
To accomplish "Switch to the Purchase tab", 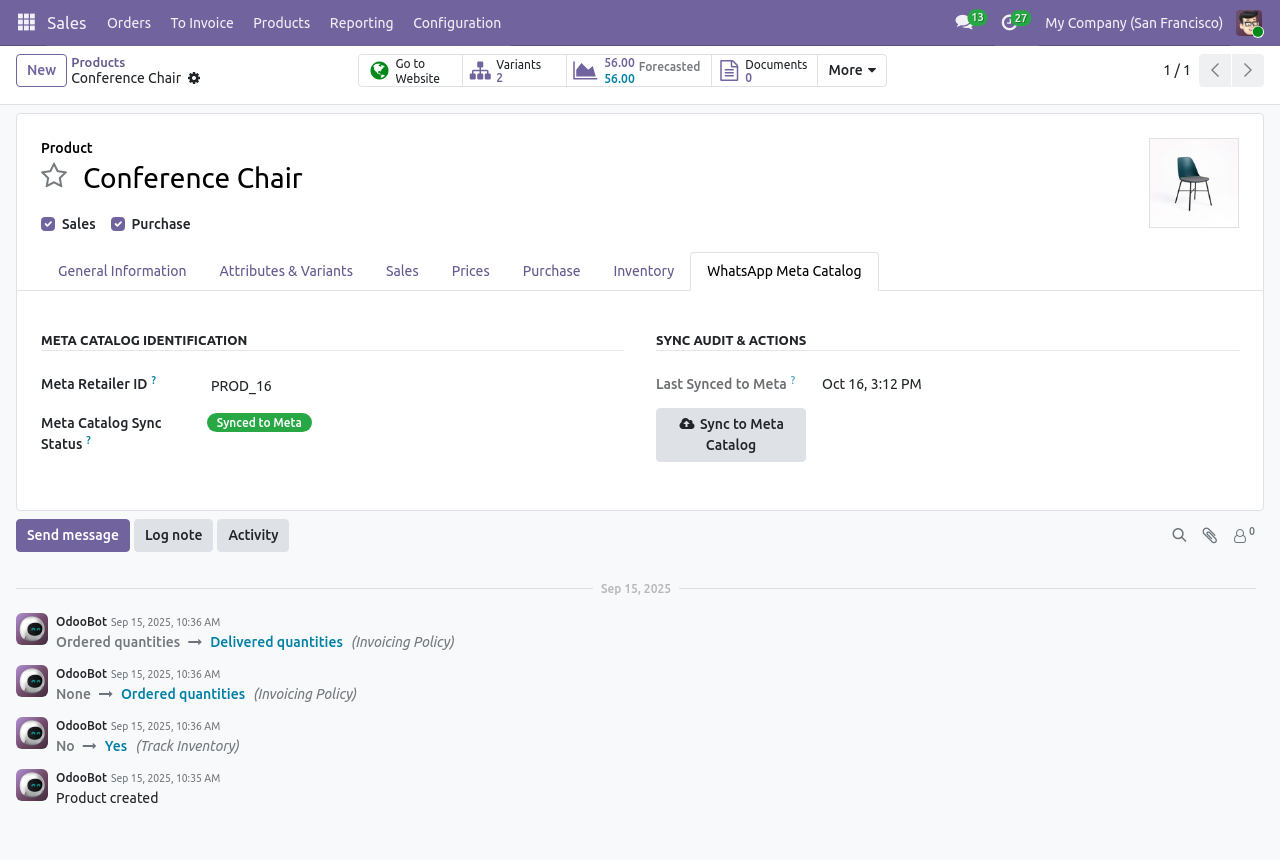I will (551, 271).
